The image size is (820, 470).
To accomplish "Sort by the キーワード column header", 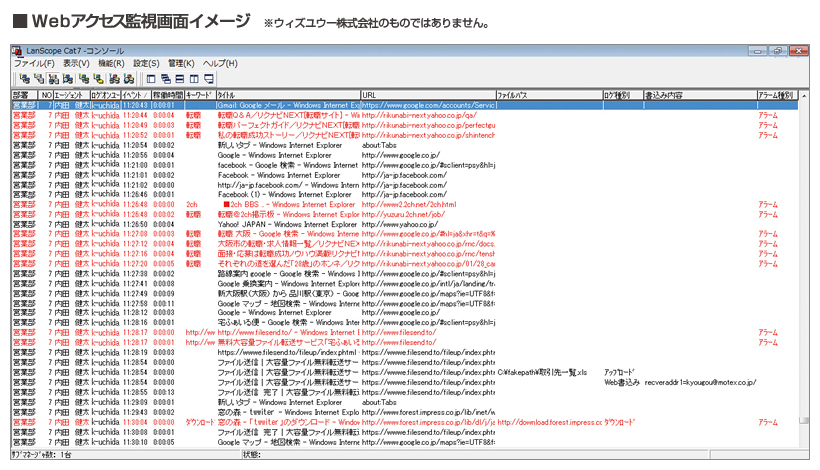I will click(x=200, y=95).
